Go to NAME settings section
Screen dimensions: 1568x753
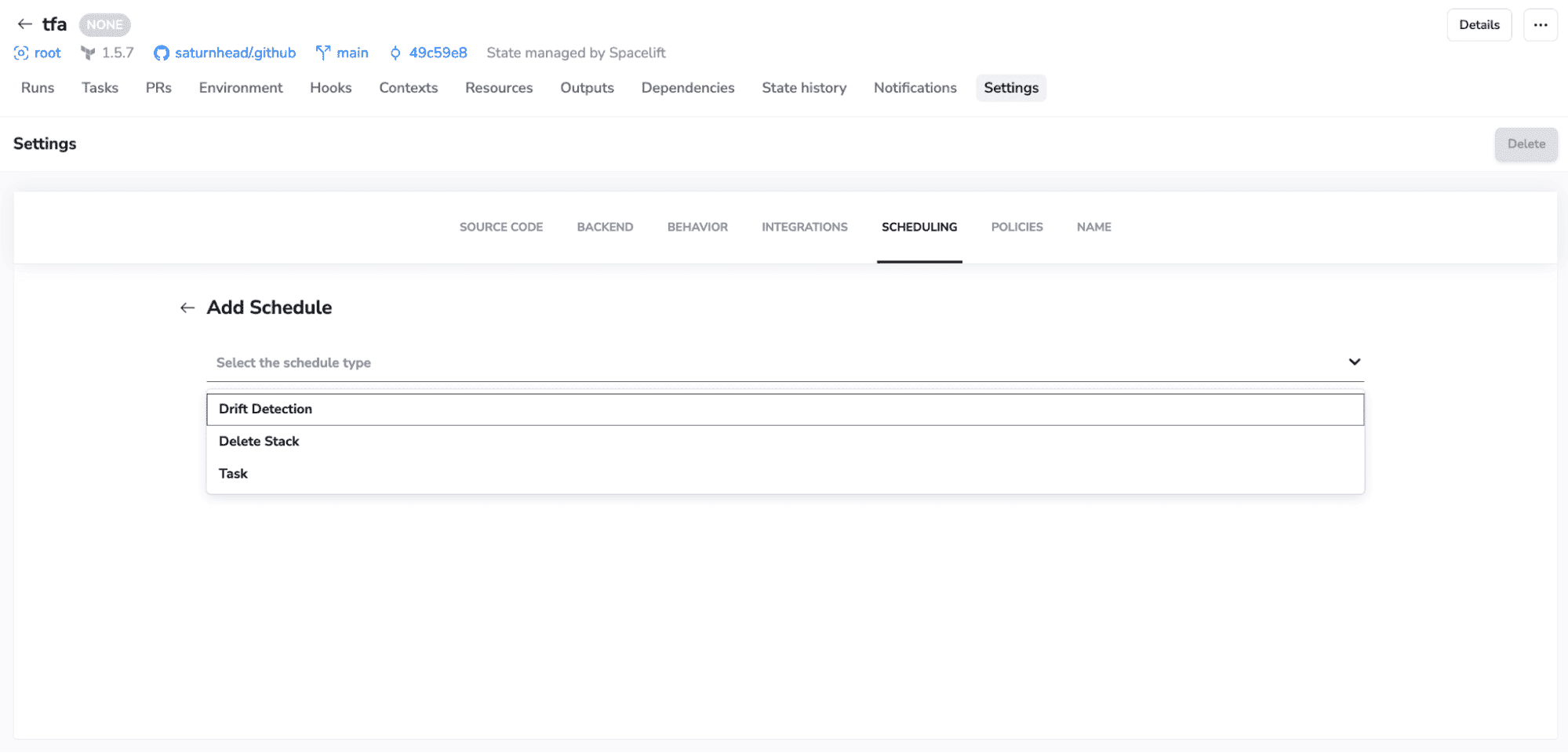[x=1093, y=227]
